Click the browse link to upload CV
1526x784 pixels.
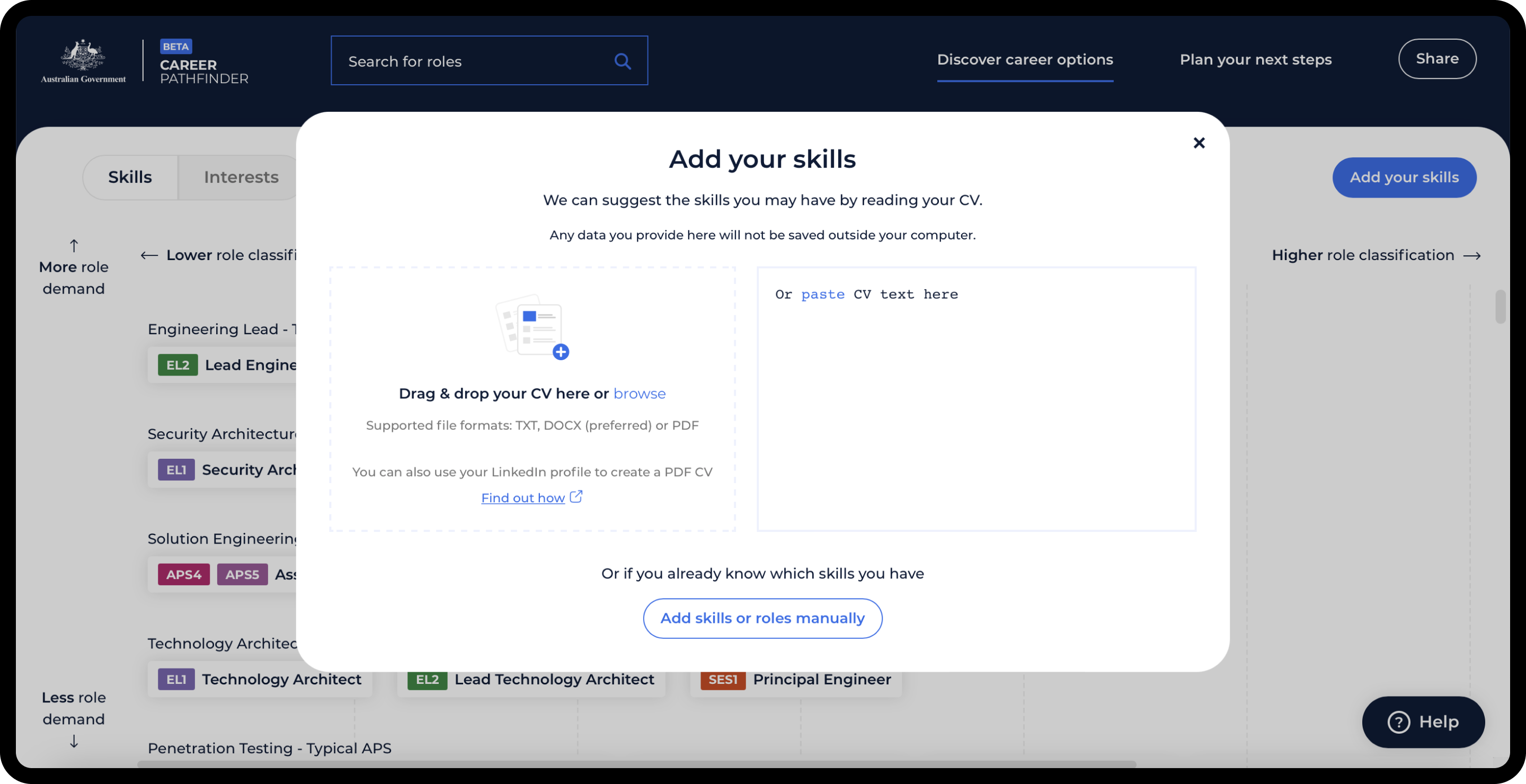pos(638,394)
